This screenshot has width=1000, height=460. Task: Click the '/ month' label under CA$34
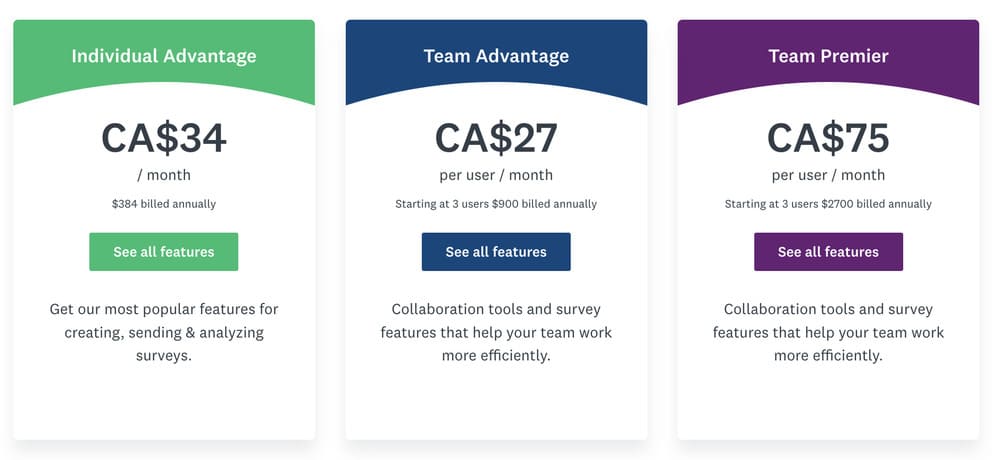(164, 175)
